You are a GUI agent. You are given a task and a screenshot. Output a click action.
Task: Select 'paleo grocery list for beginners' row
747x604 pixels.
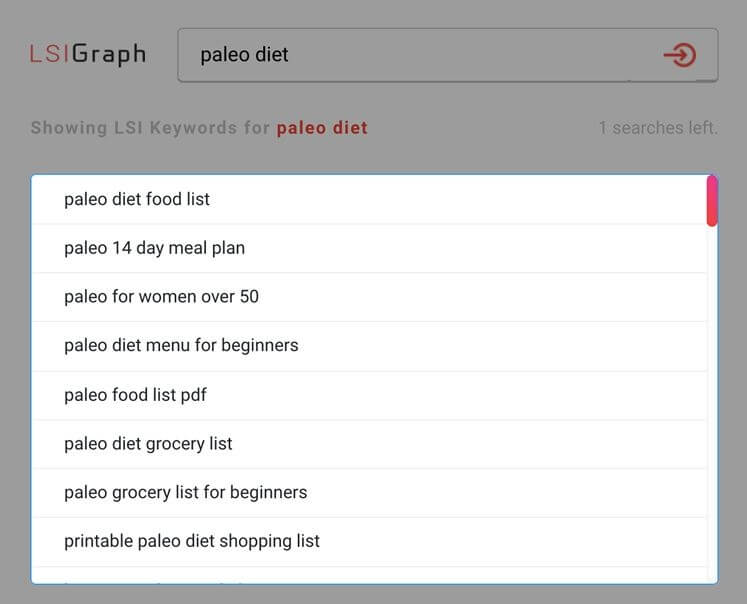185,493
